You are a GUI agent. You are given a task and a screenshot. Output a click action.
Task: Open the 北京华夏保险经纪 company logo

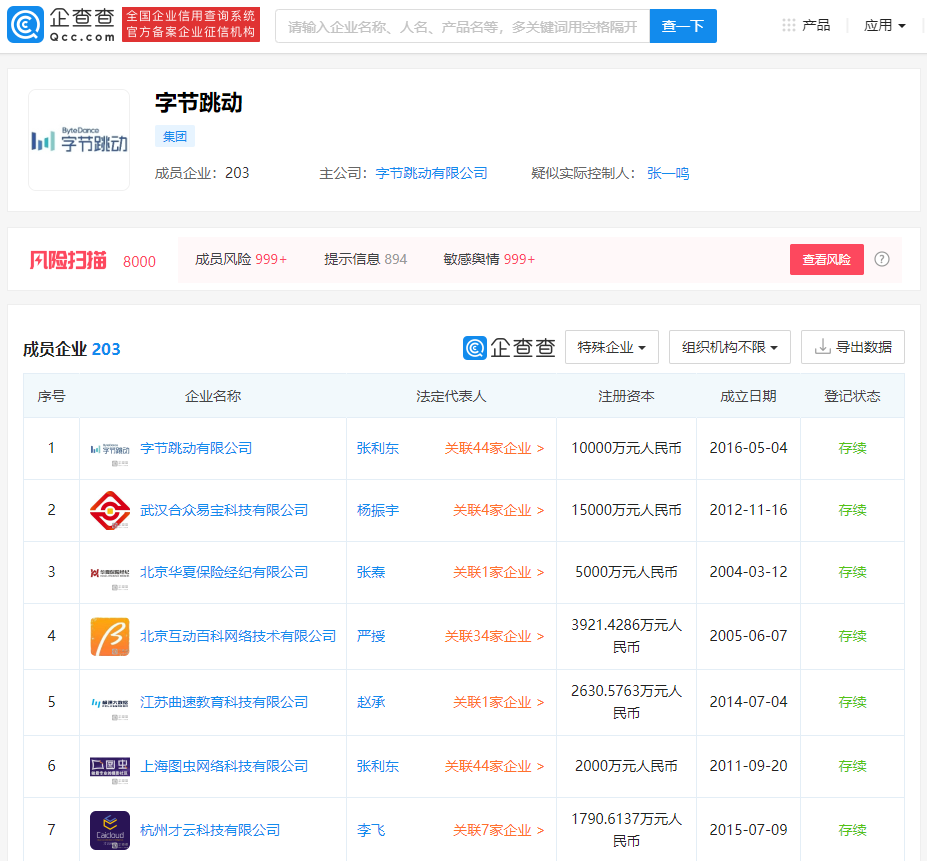(109, 572)
